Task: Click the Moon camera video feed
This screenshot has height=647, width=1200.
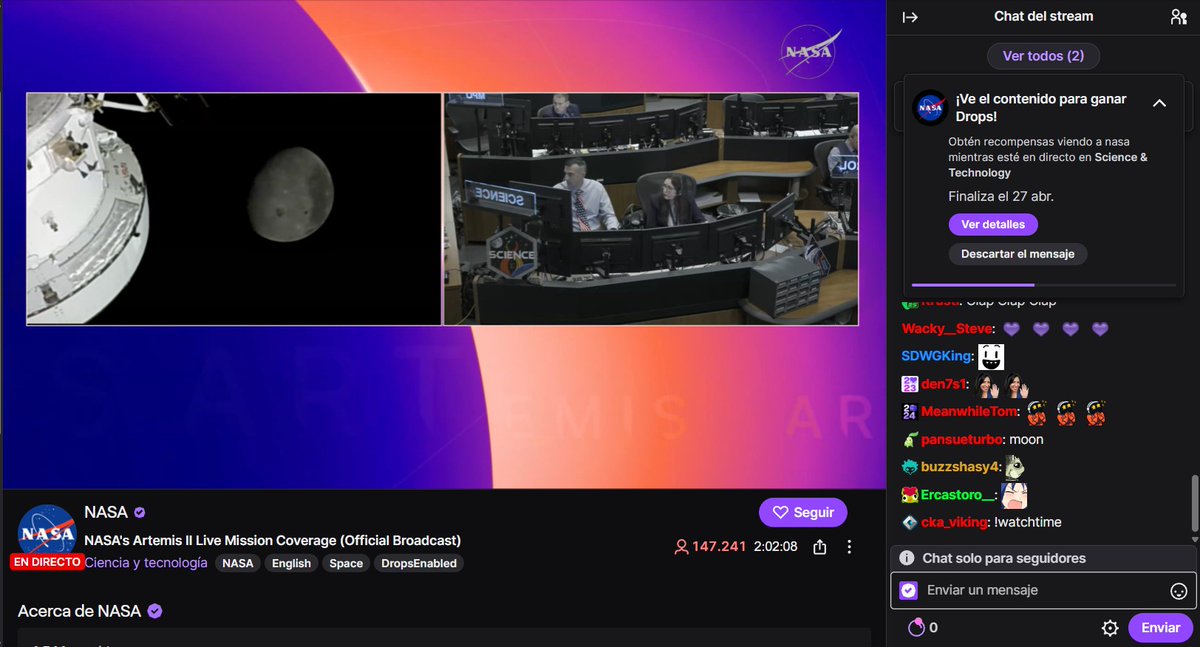Action: (234, 209)
